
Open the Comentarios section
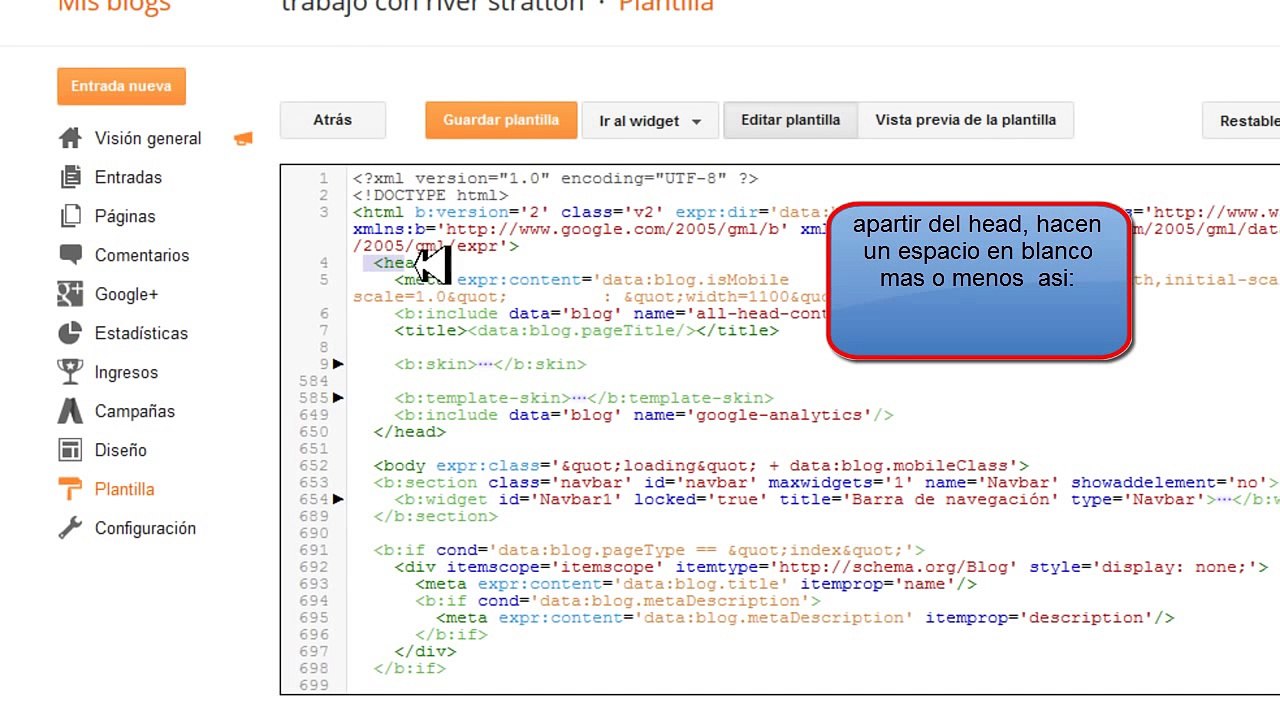[142, 255]
